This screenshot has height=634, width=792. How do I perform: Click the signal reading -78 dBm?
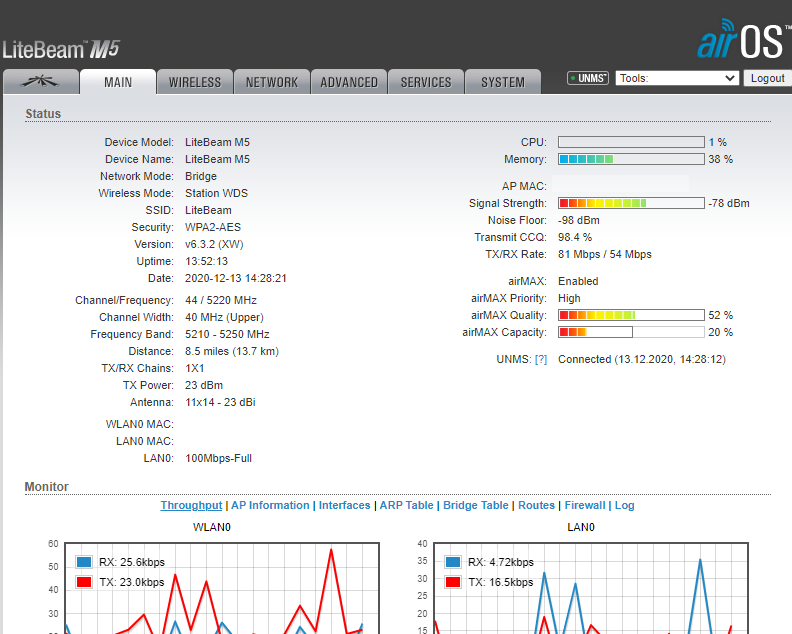728,203
